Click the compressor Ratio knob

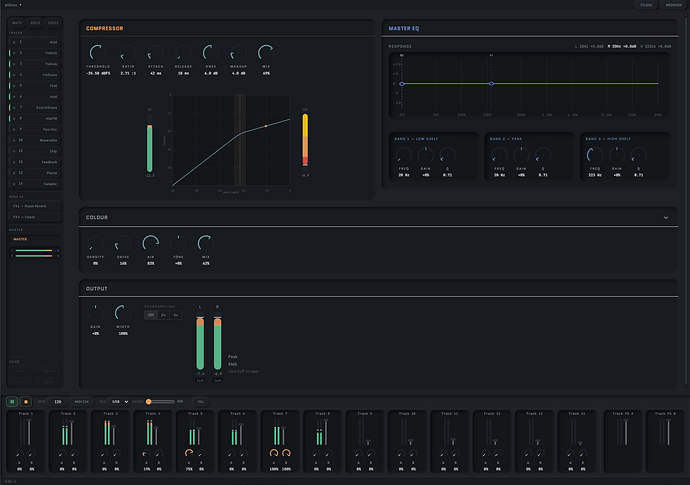coord(128,53)
